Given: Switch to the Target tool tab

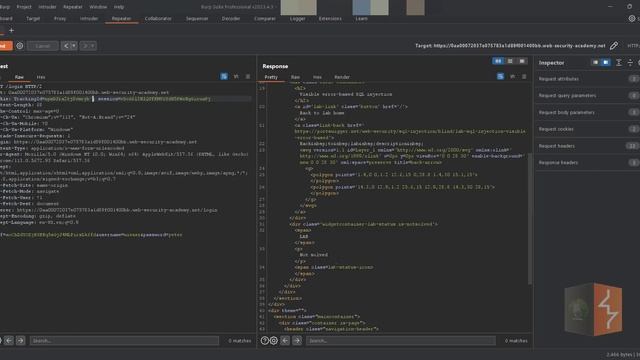Looking at the screenshot, I should (33, 18).
